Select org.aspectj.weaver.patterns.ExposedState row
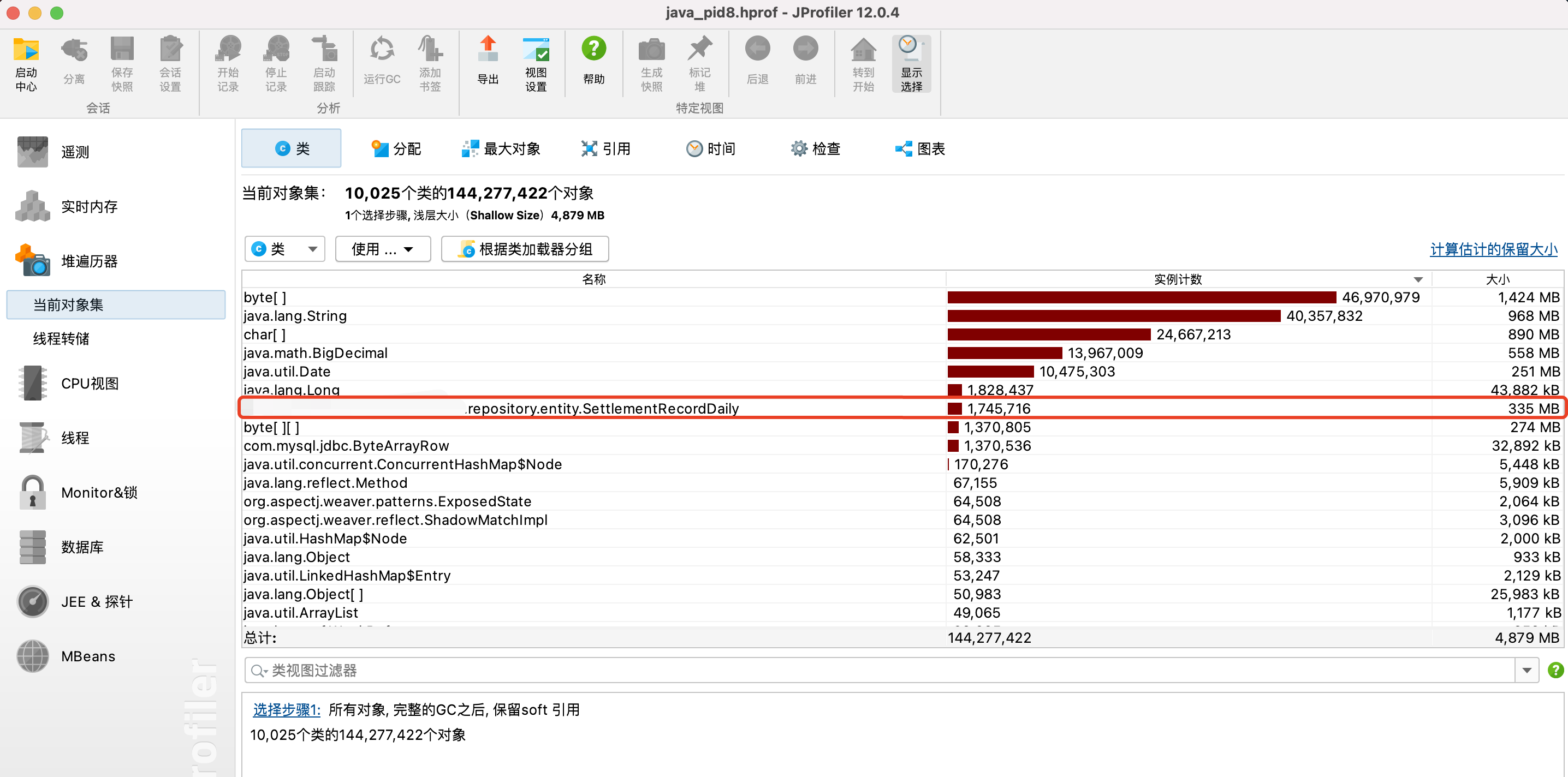 (x=902, y=501)
